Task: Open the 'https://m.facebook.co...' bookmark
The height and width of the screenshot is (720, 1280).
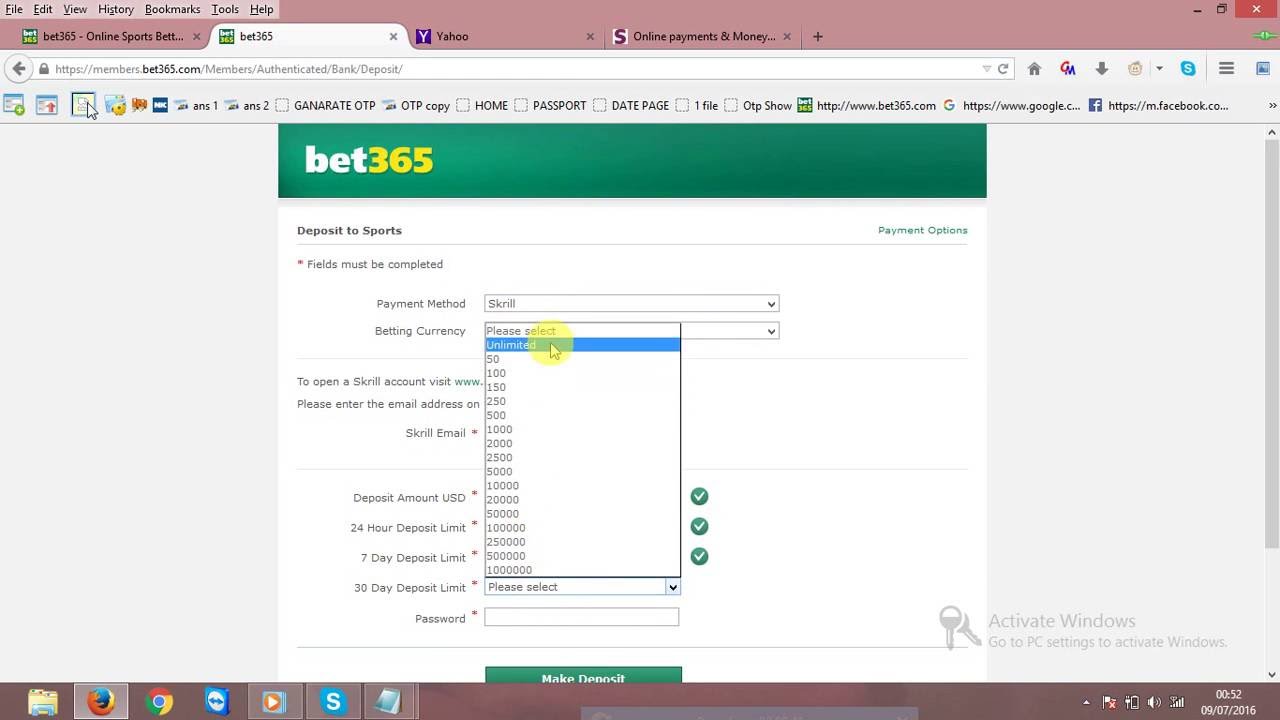Action: (1158, 105)
